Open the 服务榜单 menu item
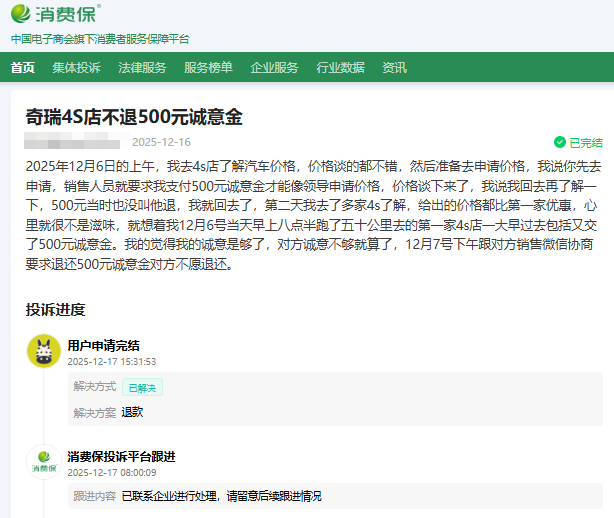Screen dimensions: 614x518 pyautogui.click(x=208, y=68)
